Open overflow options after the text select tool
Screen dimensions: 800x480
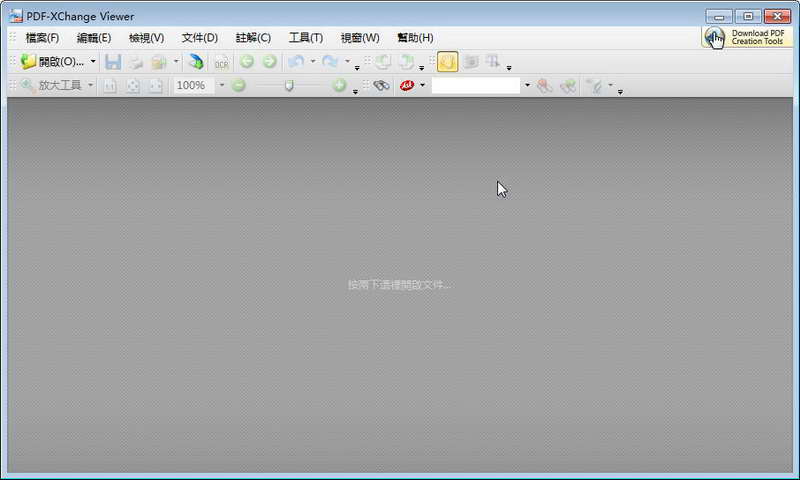point(509,68)
